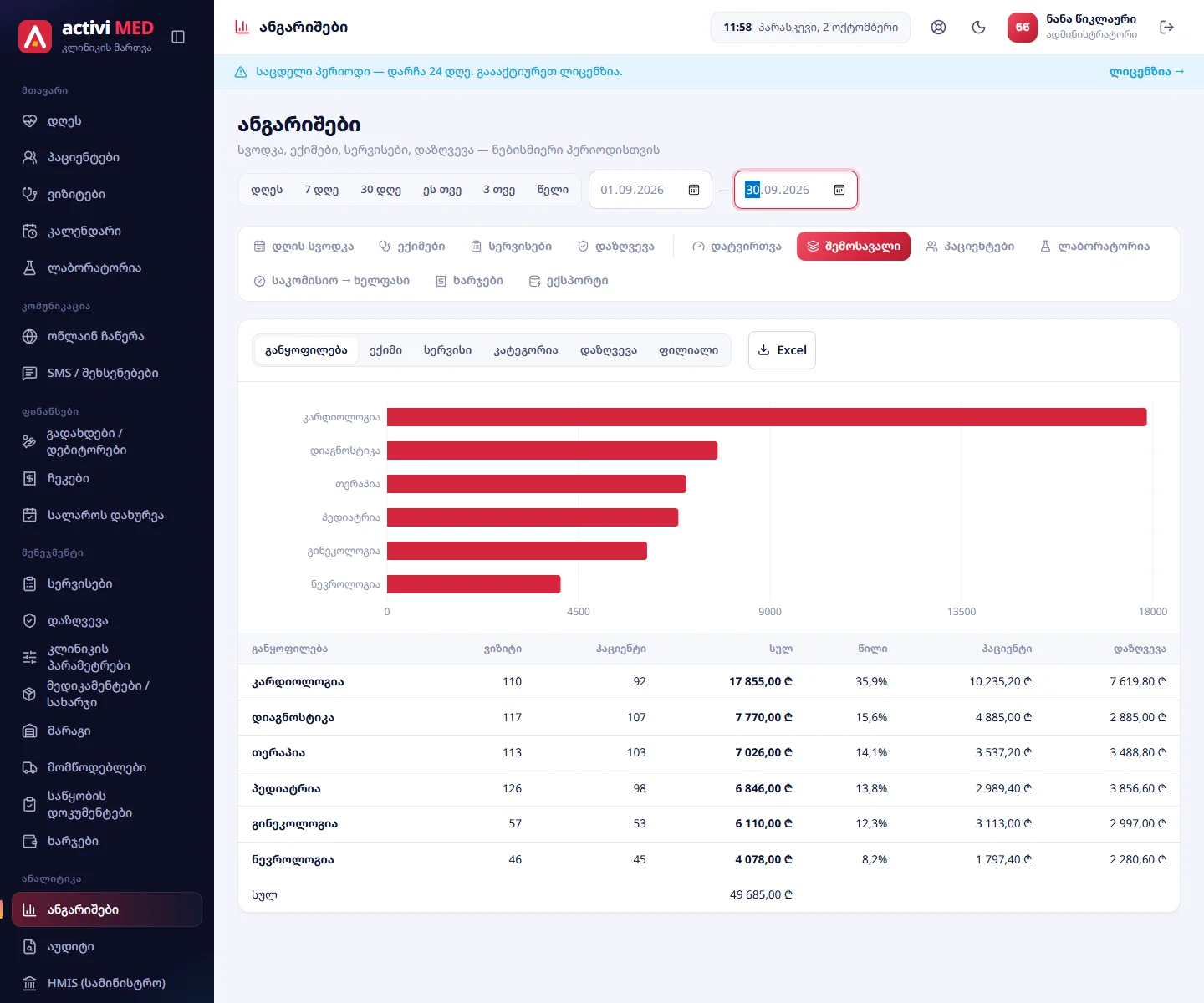Click the კარდიოლოგია row name in the table
This screenshot has width=1204, height=1003.
coord(298,682)
